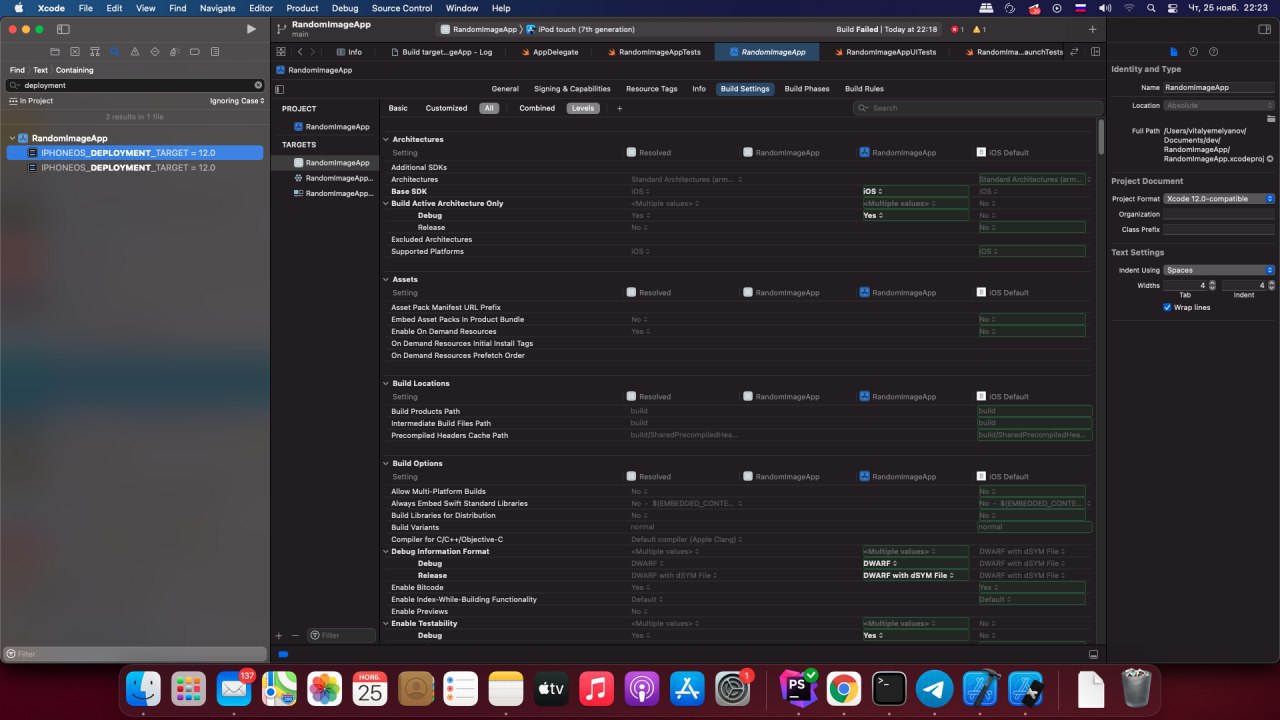Run the project with the play button
Viewport: 1280px width, 720px height.
(x=250, y=29)
